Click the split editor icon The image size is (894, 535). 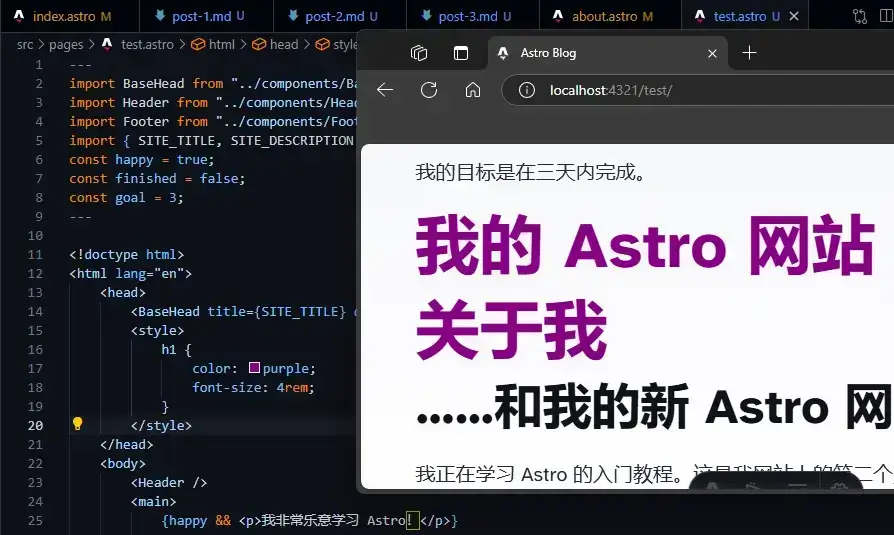[887, 16]
